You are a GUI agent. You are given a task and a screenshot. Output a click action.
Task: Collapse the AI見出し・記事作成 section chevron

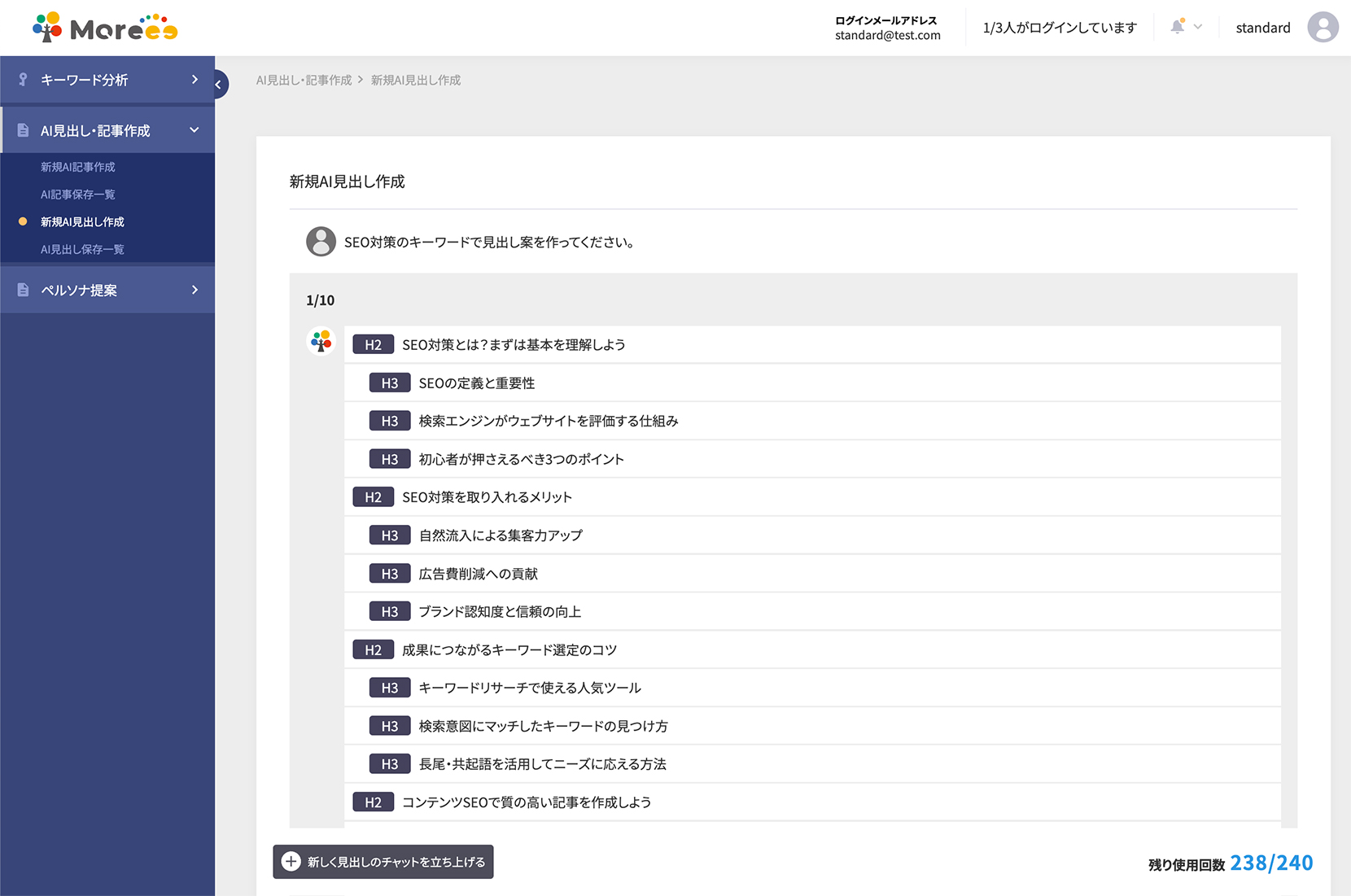(x=195, y=130)
